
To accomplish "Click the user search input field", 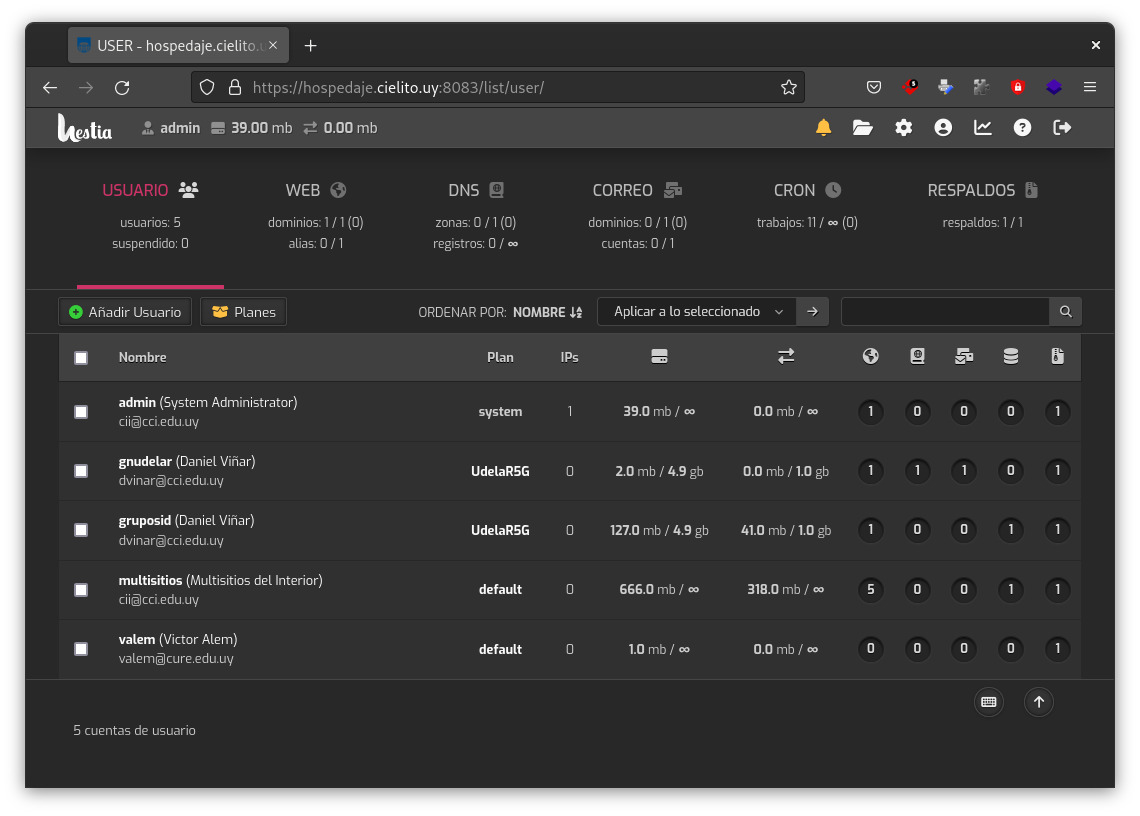I will click(x=945, y=312).
